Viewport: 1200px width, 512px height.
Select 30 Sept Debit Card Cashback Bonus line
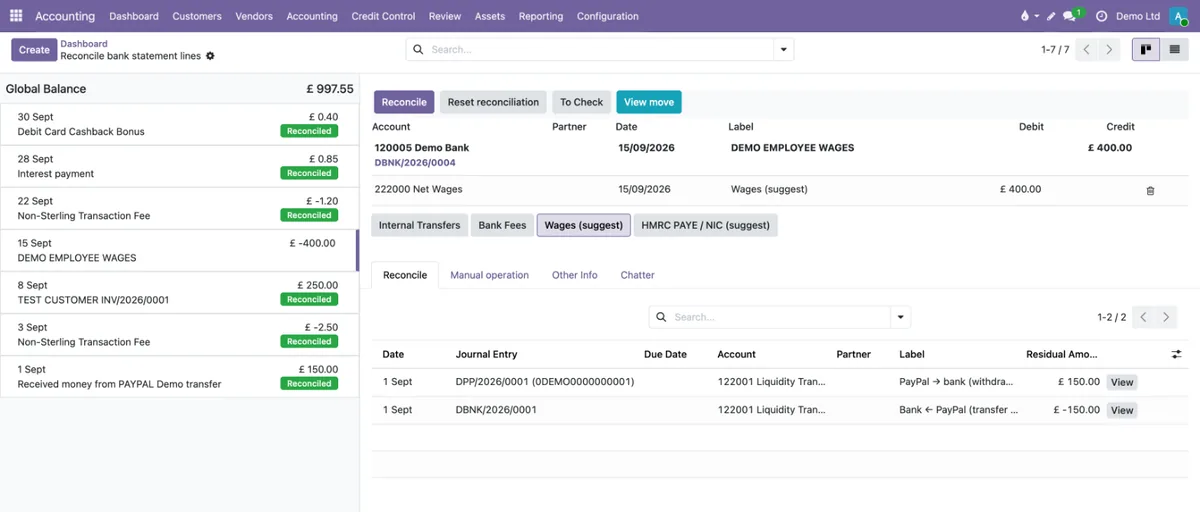click(x=179, y=124)
